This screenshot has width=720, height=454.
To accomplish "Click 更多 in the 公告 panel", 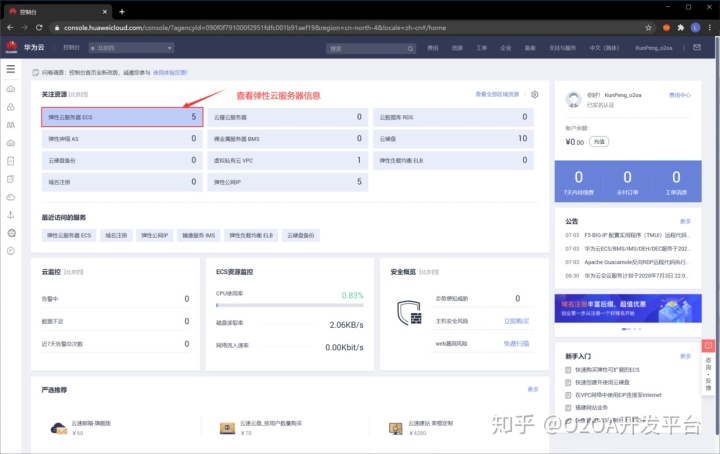I will click(x=686, y=221).
